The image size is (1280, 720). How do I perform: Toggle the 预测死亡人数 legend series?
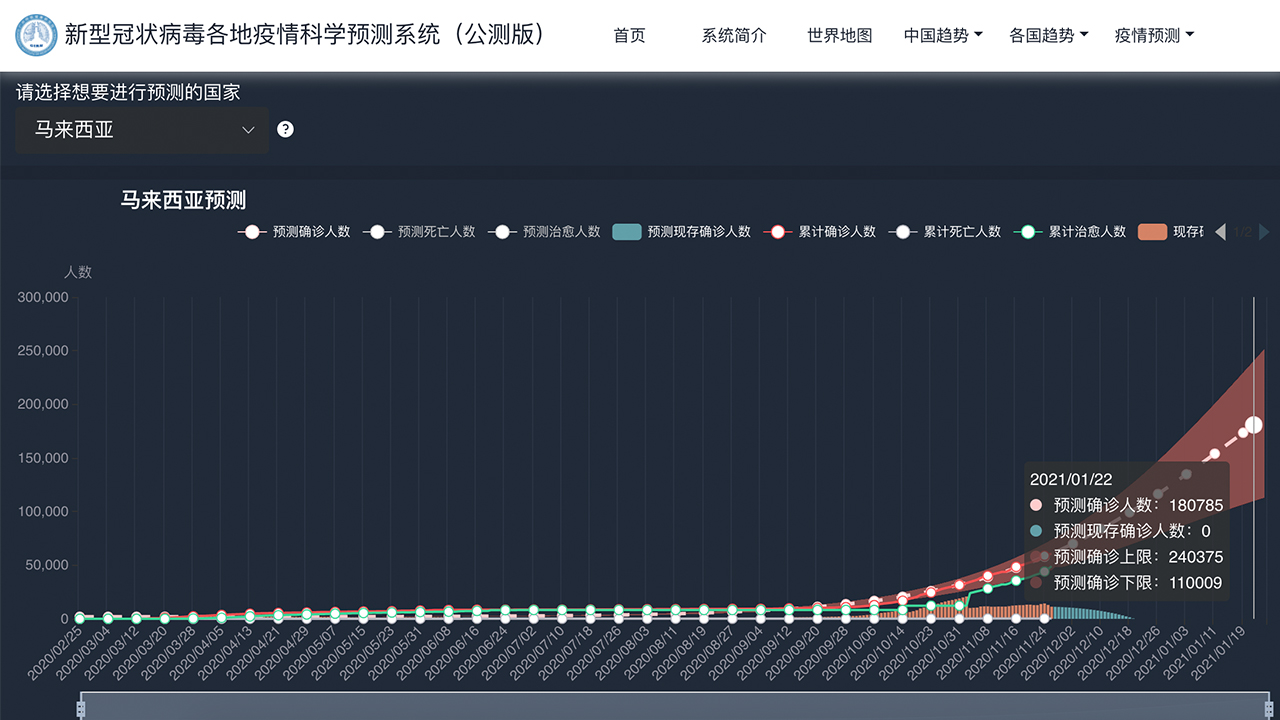(419, 232)
